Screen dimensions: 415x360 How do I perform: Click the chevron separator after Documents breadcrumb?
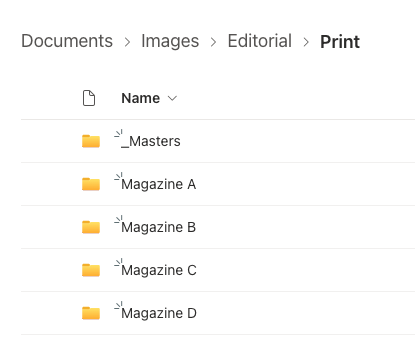tap(127, 42)
